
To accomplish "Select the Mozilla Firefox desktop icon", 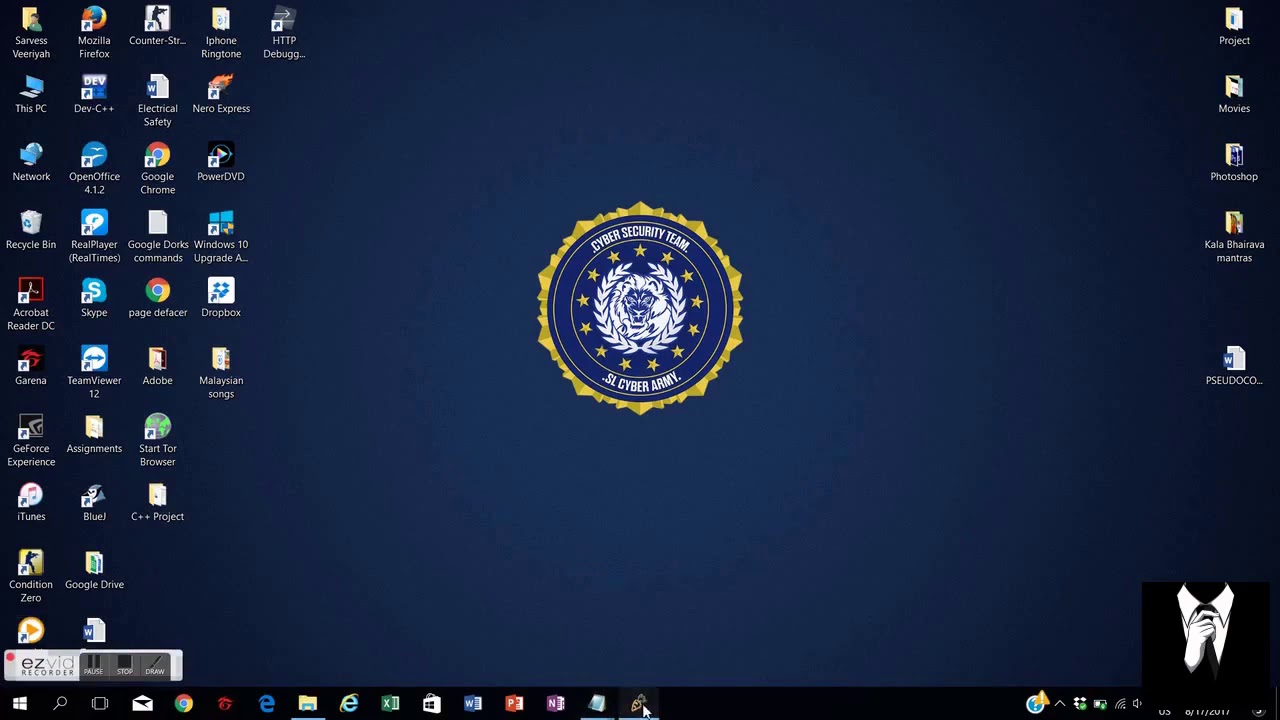I will (94, 32).
